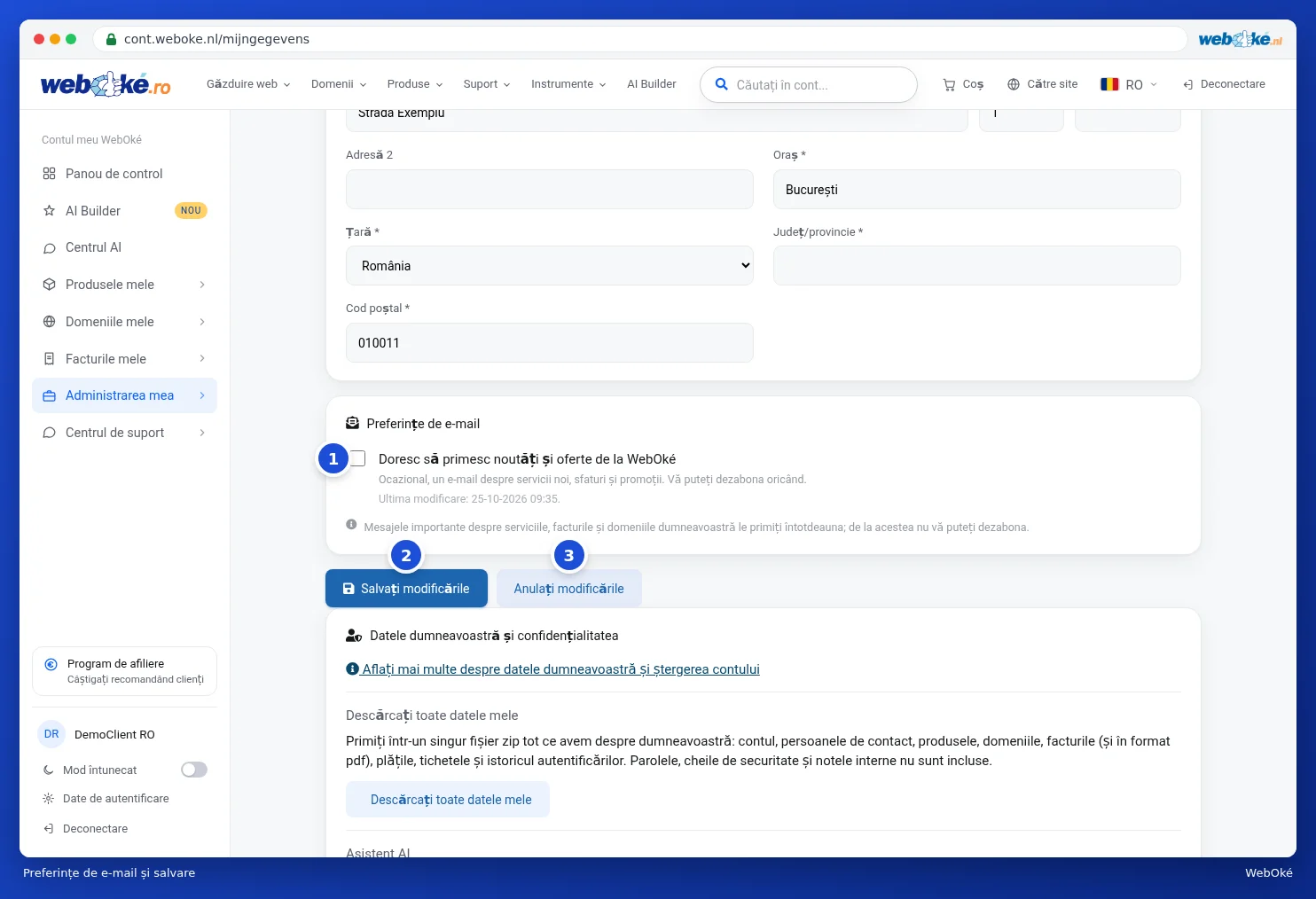The width and height of the screenshot is (1316, 899).
Task: Toggle the Mod întunecat switch
Action: (x=194, y=770)
